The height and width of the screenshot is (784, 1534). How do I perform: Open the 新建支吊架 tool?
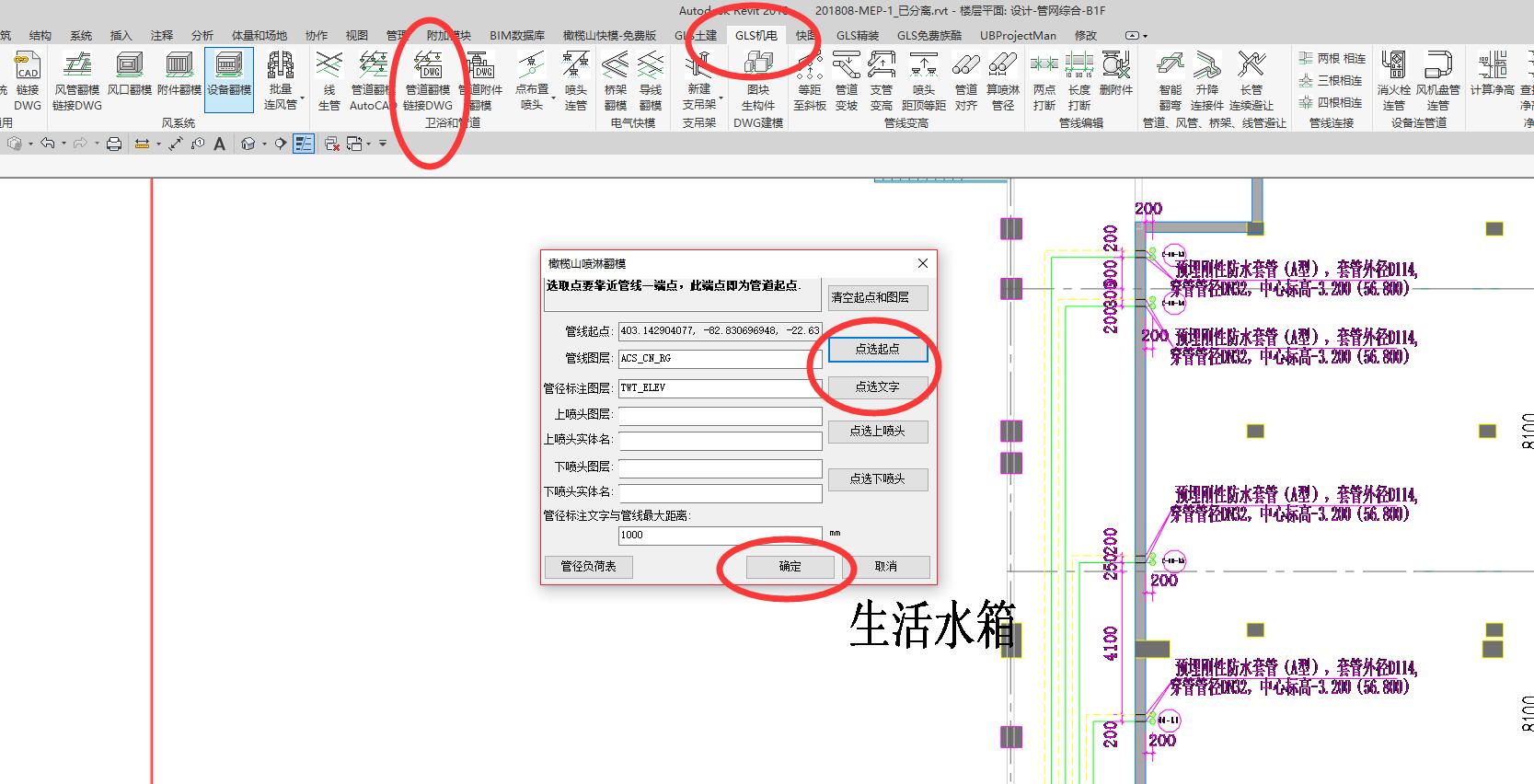tap(699, 81)
